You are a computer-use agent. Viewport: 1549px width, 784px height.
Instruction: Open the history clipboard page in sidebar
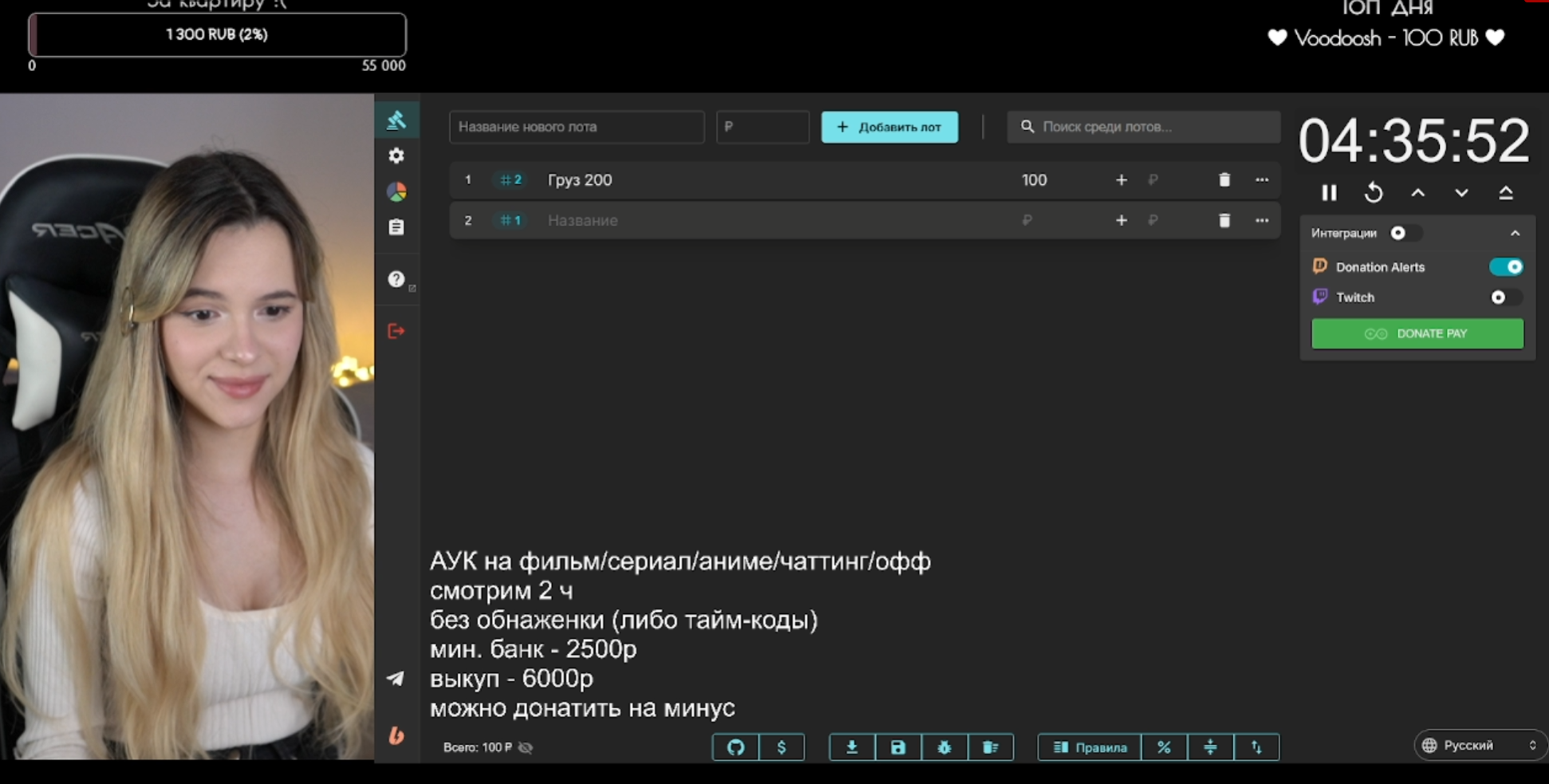click(396, 228)
